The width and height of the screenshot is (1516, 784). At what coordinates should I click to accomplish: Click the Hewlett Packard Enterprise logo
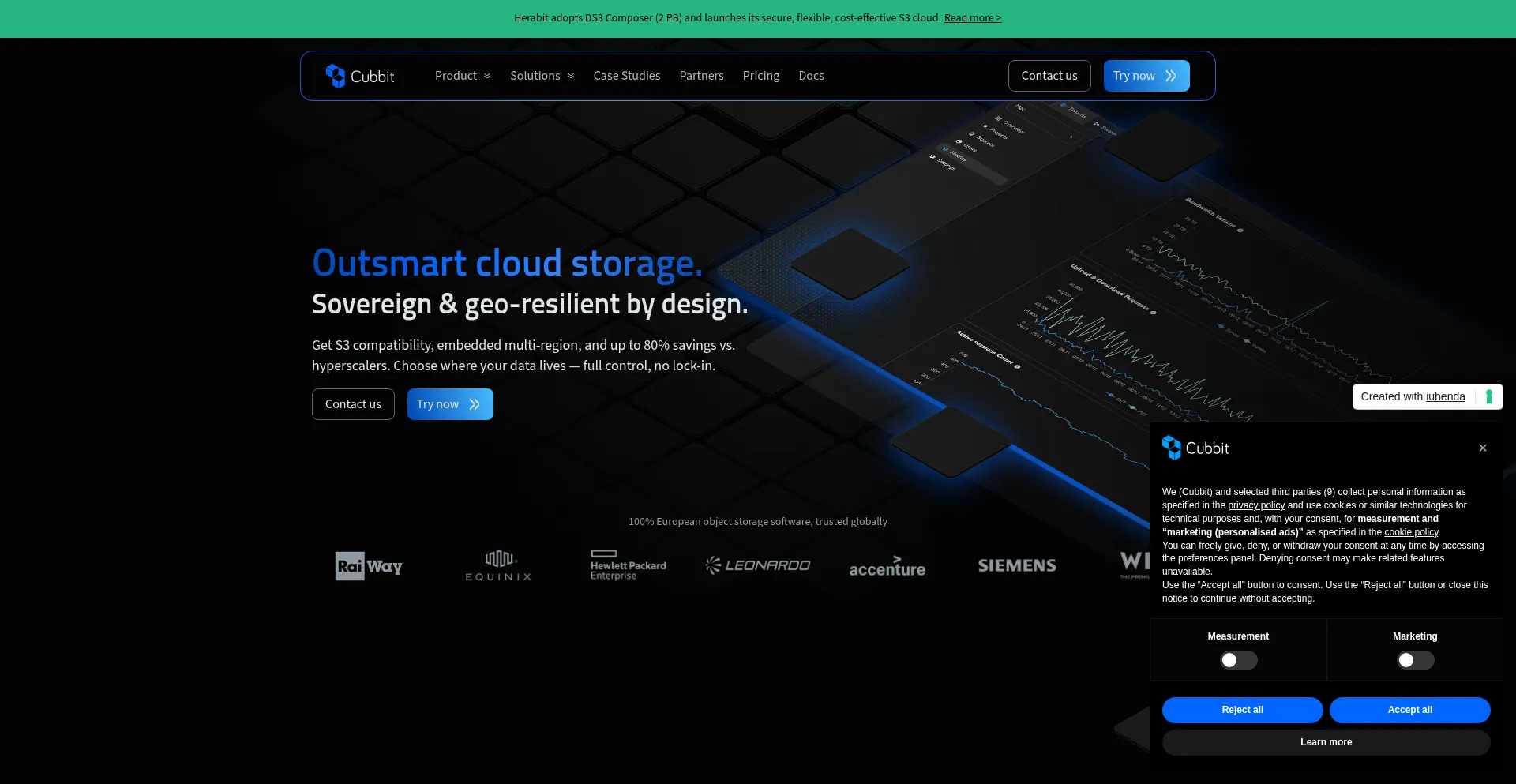629,565
